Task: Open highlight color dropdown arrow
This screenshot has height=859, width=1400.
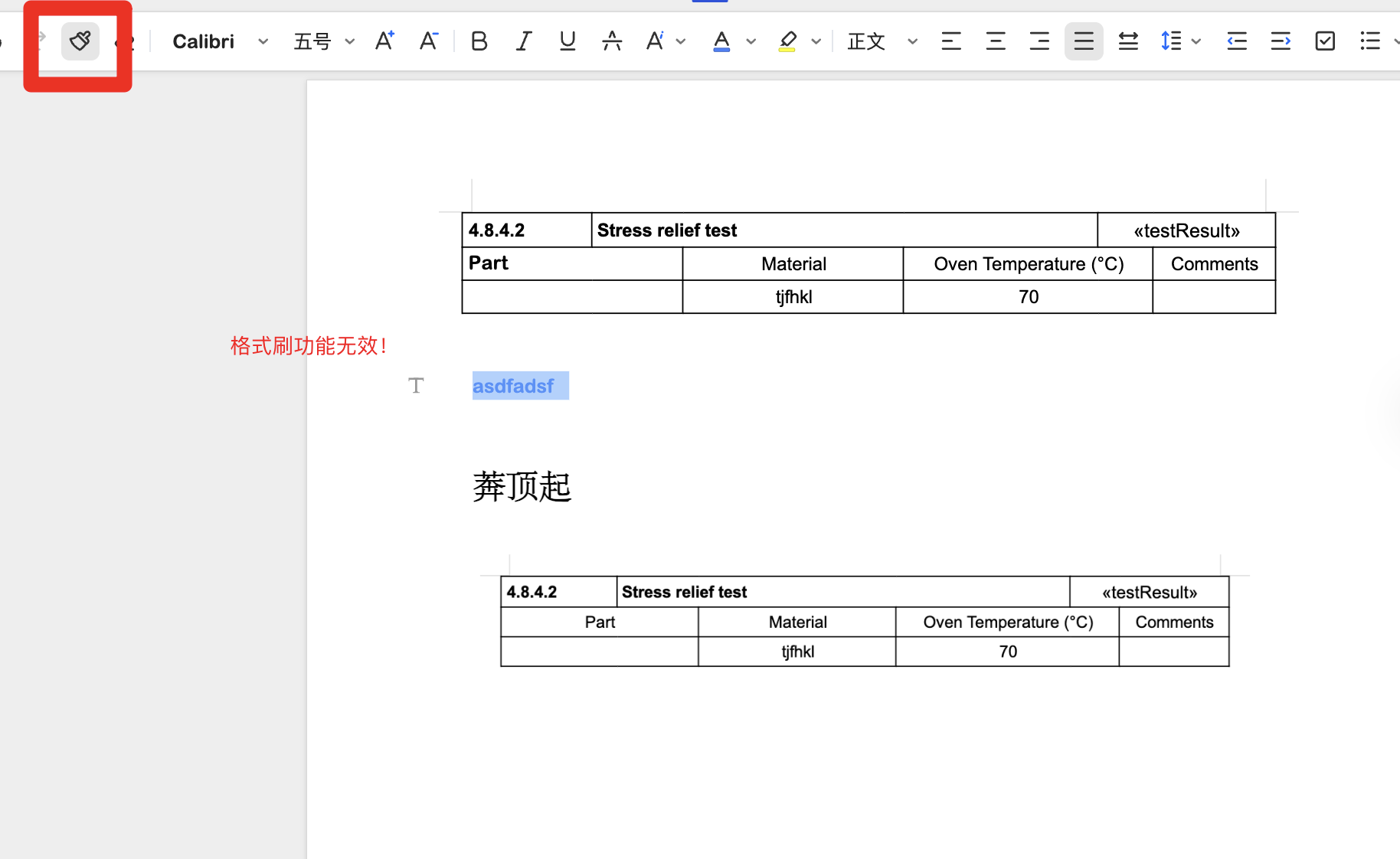Action: click(816, 41)
